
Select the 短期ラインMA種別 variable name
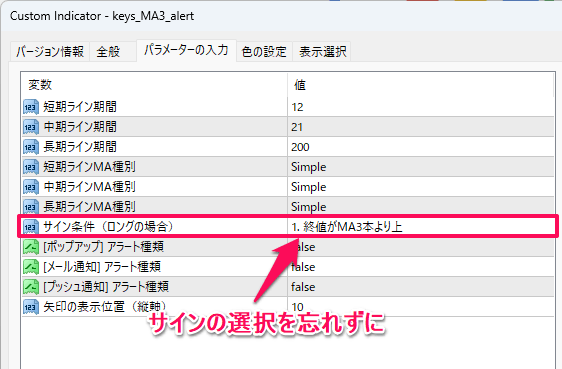click(x=89, y=167)
